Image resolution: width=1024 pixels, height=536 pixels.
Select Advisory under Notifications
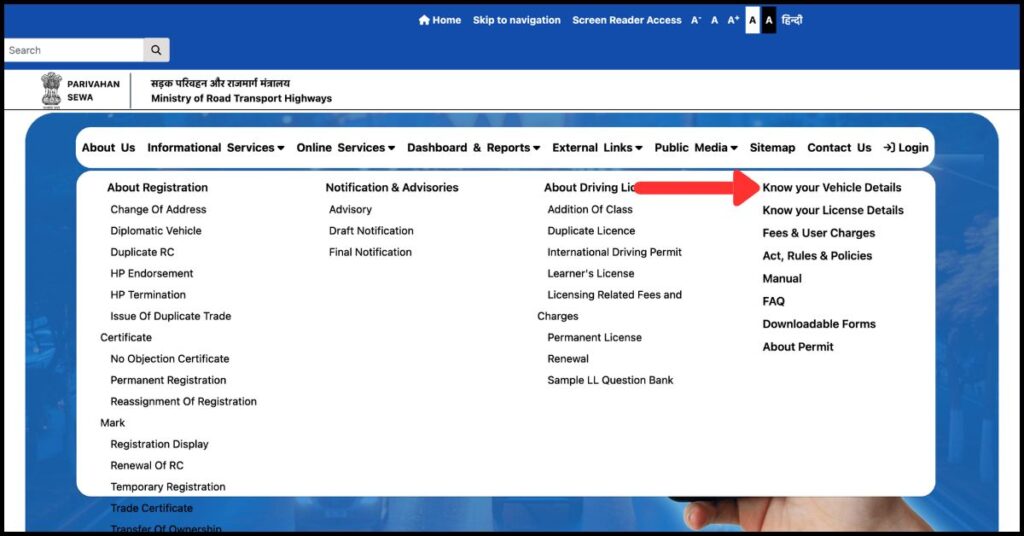click(351, 210)
